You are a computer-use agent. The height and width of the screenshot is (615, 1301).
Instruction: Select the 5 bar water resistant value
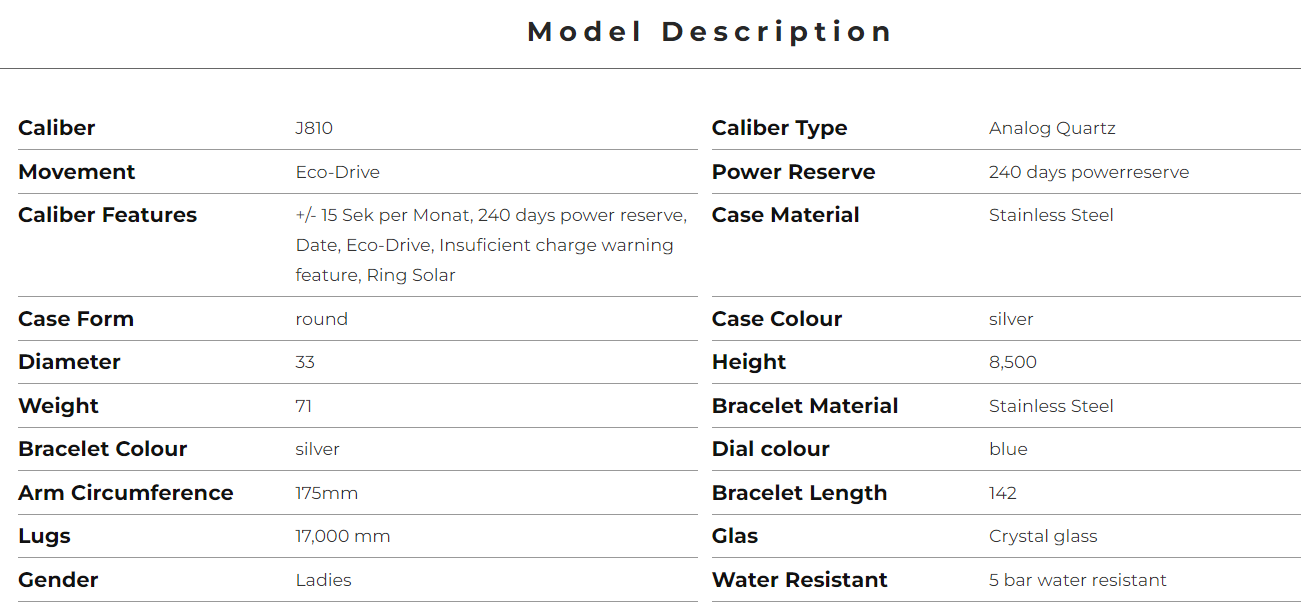pos(1078,580)
